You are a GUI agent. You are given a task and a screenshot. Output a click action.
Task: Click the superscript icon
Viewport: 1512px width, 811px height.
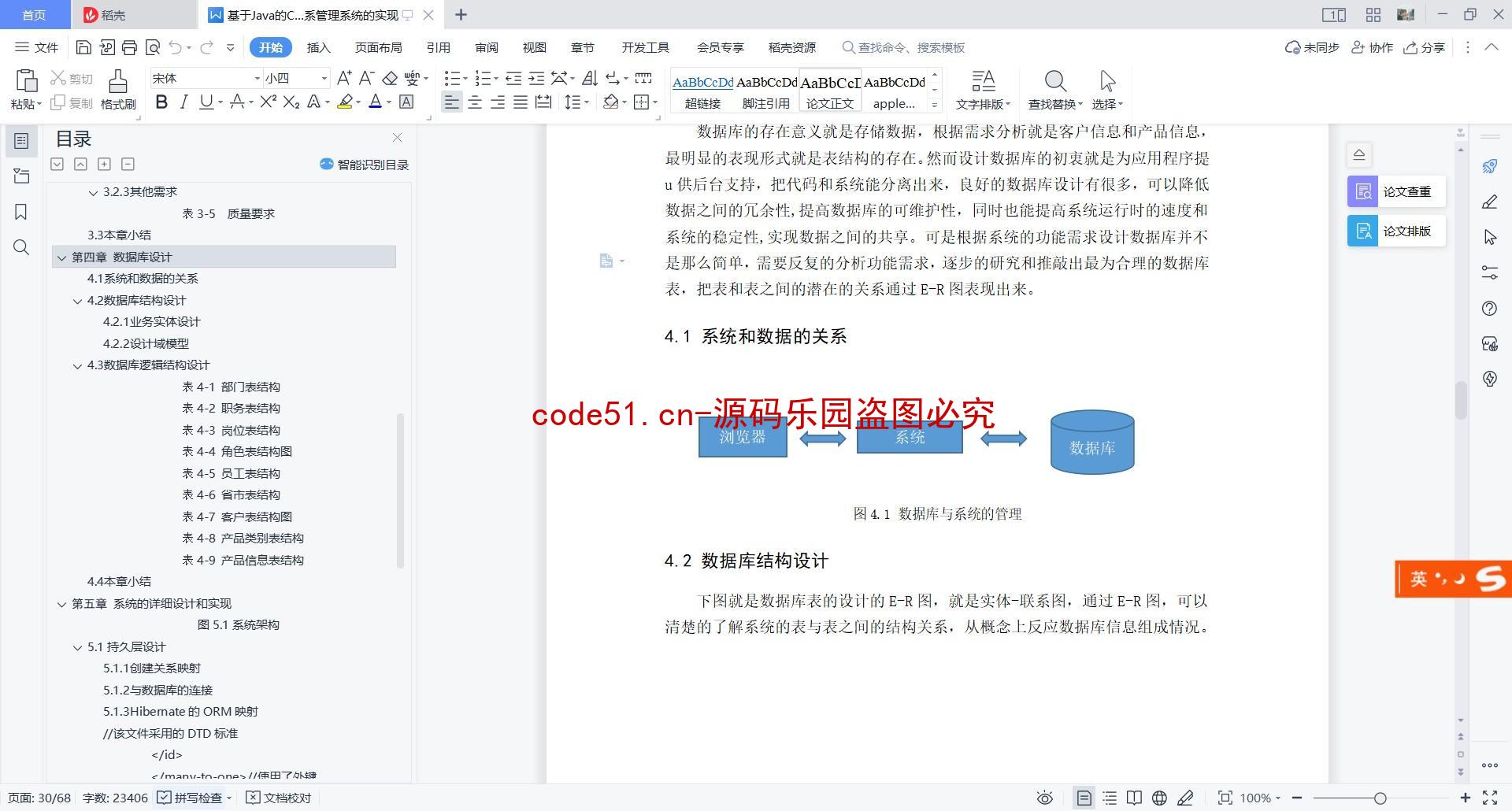pos(268,102)
